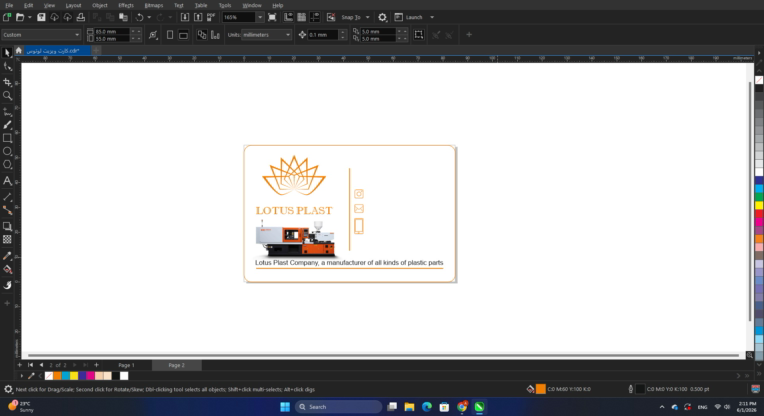Viewport: 764px width, 416px height.
Task: Click the Launch button
Action: tap(409, 17)
